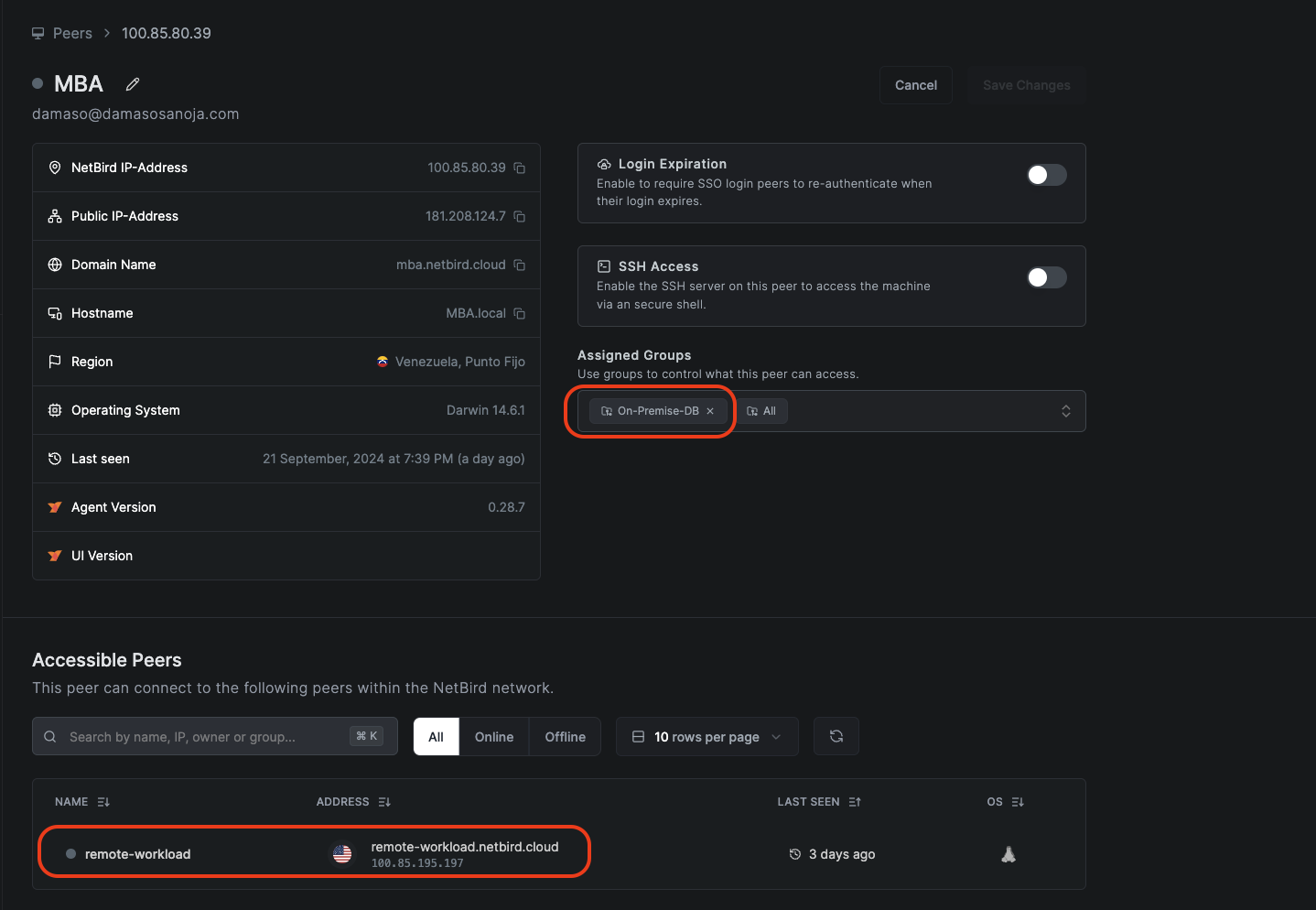The width and height of the screenshot is (1316, 910).
Task: Expand the 10 rows per page dropdown
Action: click(x=707, y=736)
